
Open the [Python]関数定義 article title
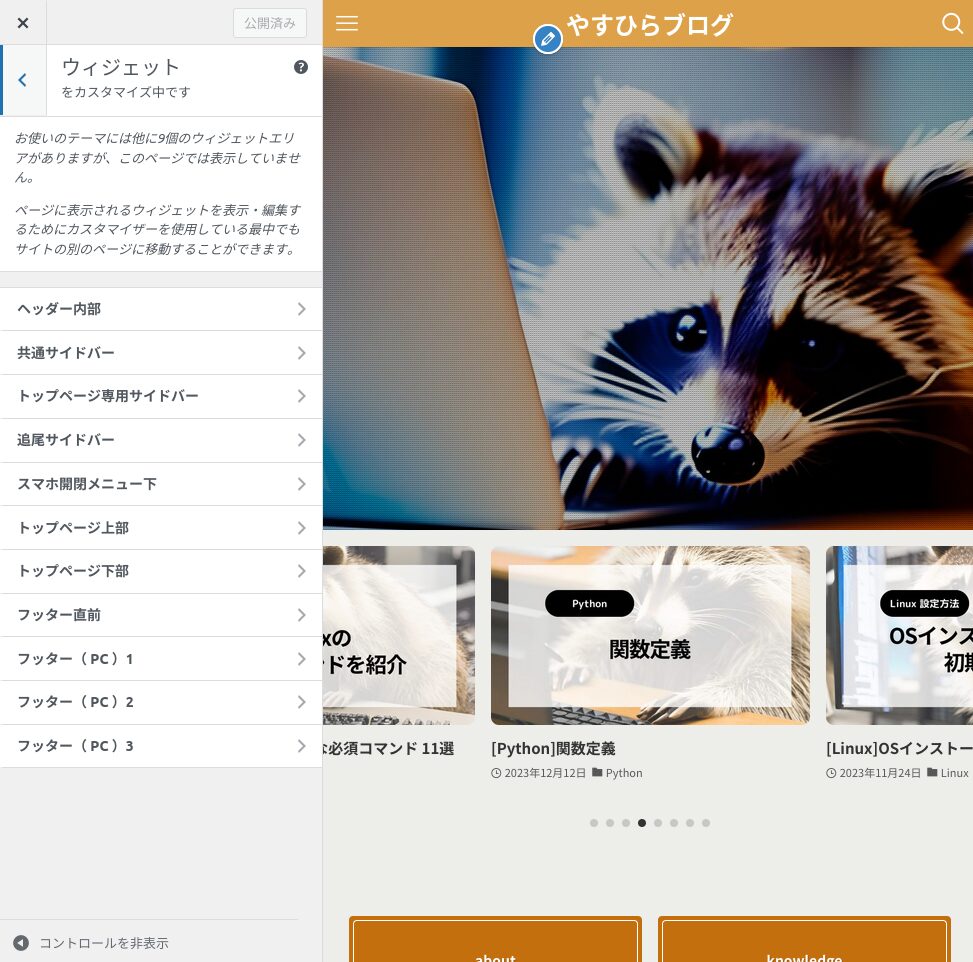click(x=553, y=748)
